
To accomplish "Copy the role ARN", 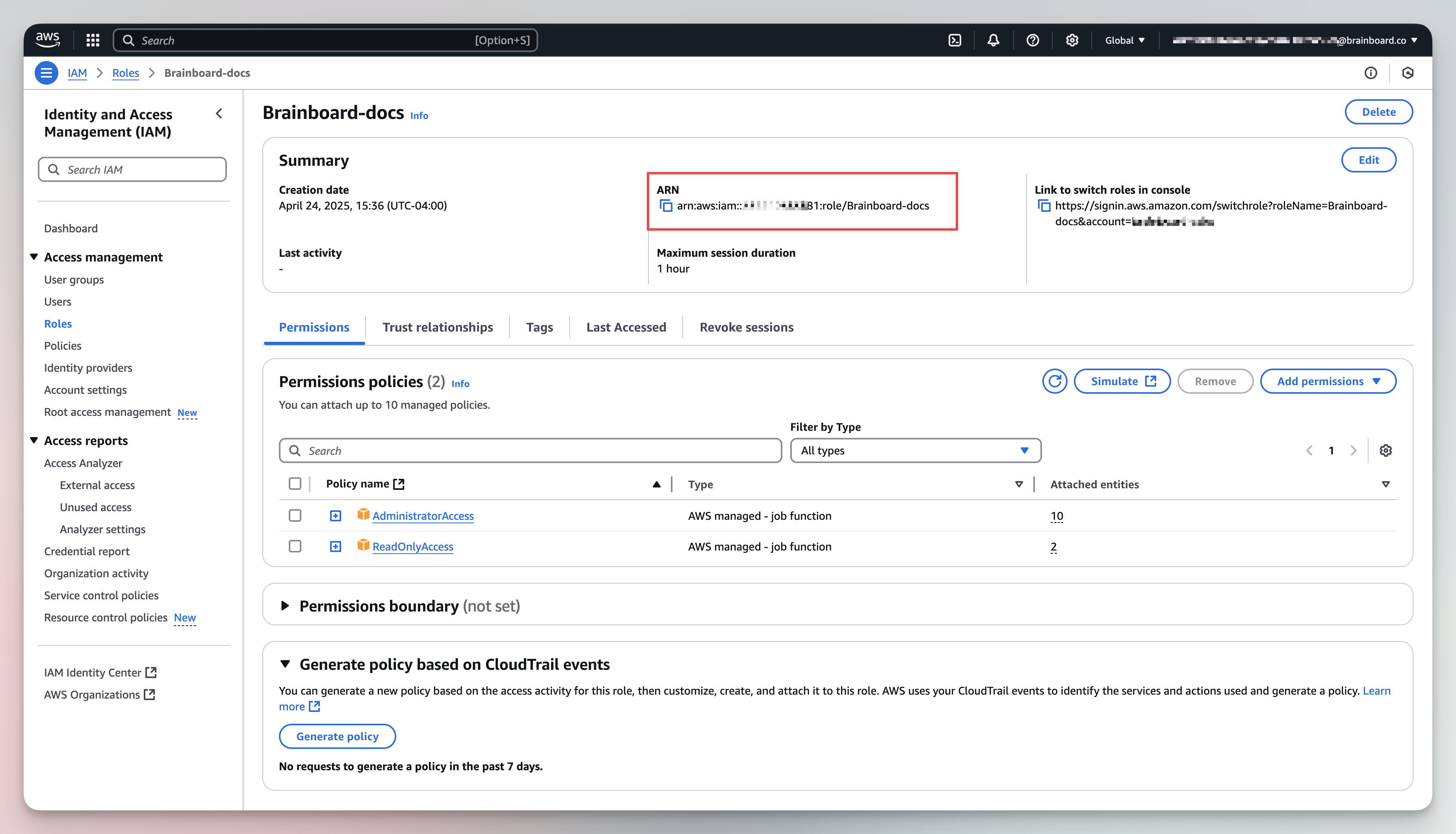I will click(x=666, y=206).
